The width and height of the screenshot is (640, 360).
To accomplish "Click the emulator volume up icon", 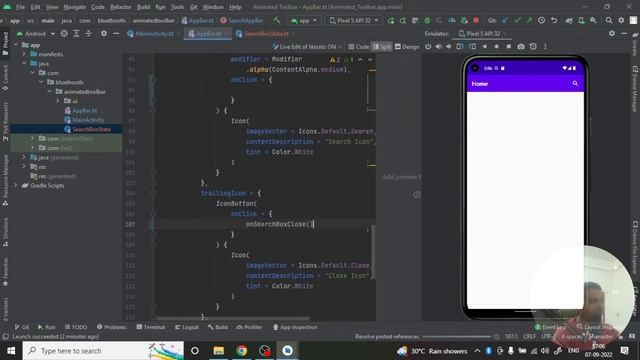I will click(438, 47).
